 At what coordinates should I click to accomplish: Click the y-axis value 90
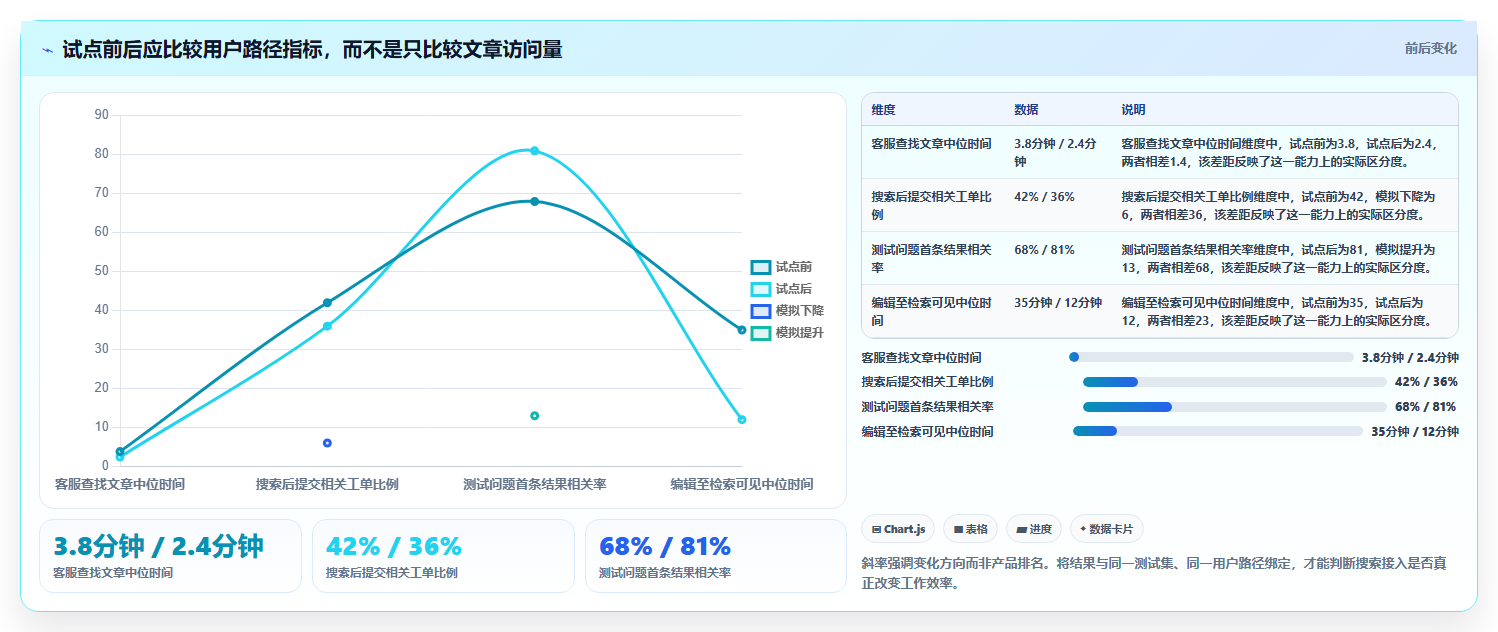(x=101, y=115)
